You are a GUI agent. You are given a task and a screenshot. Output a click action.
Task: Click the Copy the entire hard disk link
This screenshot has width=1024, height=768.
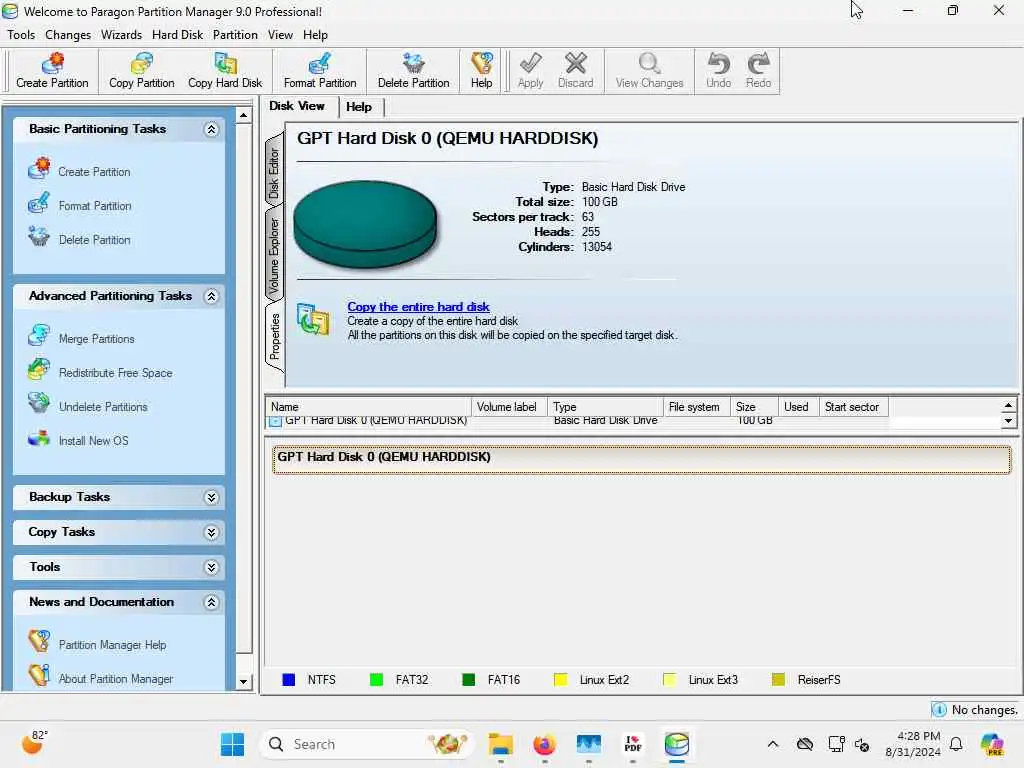pos(419,306)
